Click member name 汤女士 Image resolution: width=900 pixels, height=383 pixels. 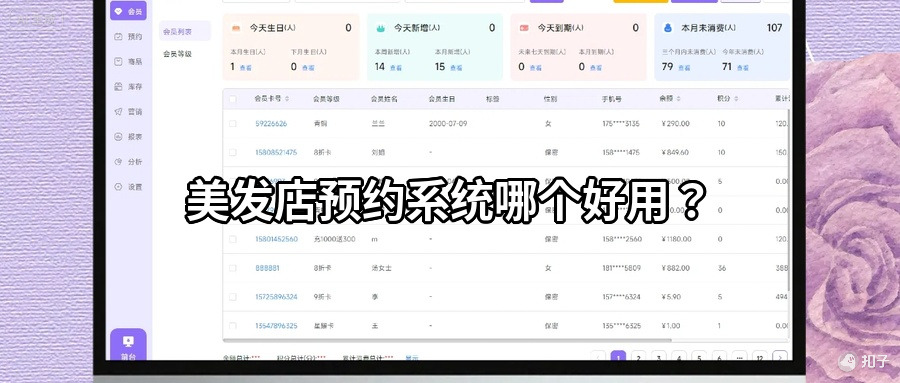[x=382, y=268]
